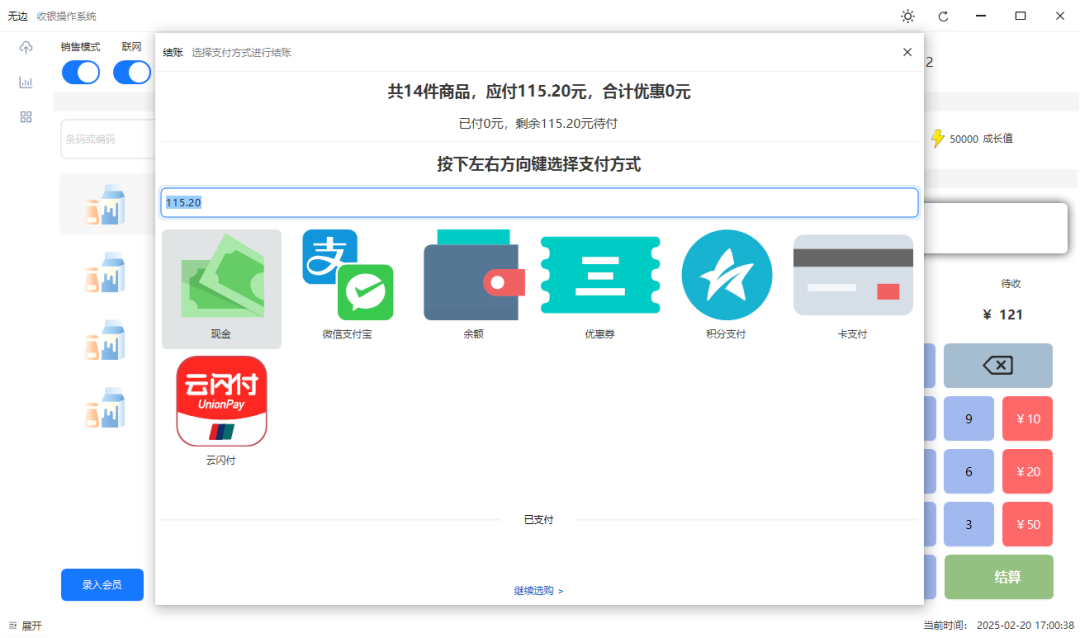Open the cloud upload icon in sidebar
This screenshot has height=638, width=1080.
[26, 47]
